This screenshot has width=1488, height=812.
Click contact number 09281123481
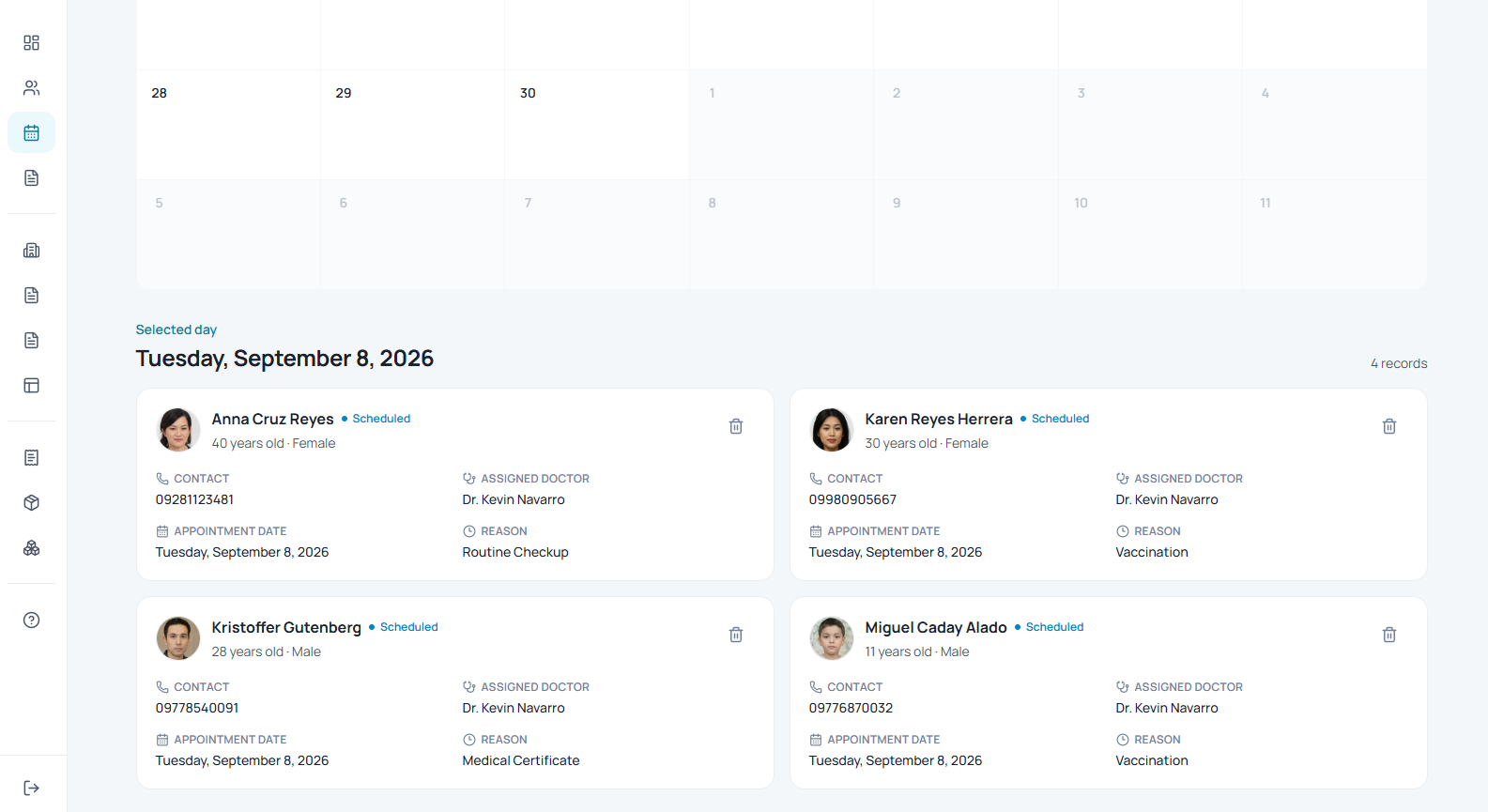194,499
